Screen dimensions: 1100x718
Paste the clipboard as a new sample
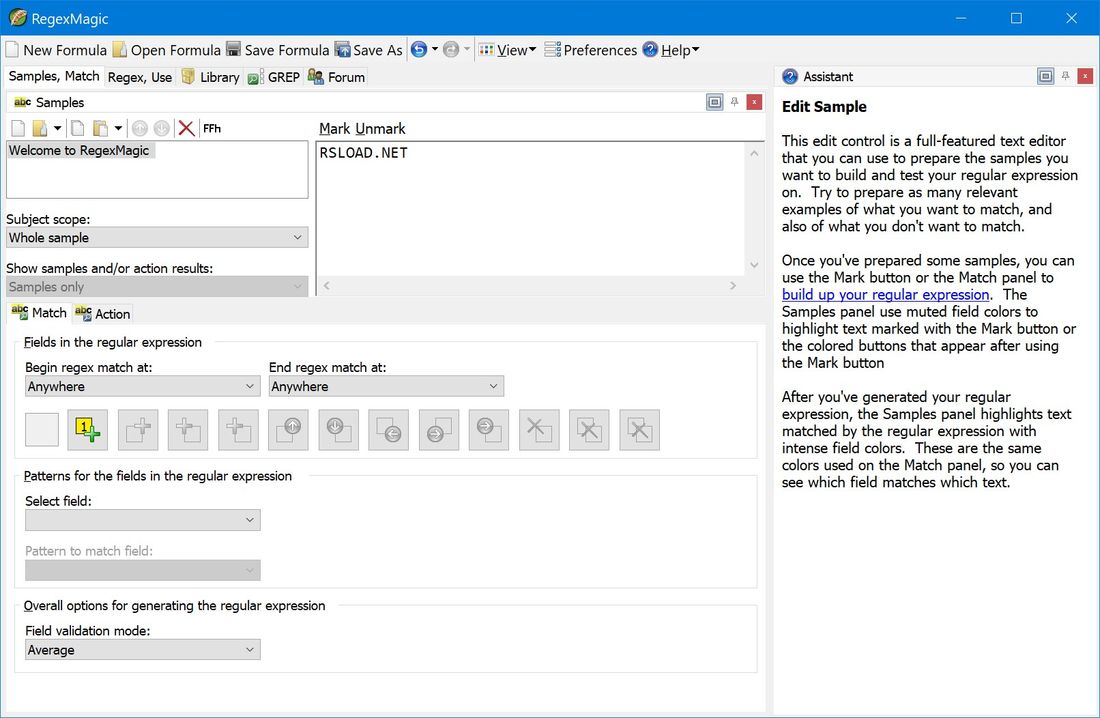coord(100,128)
